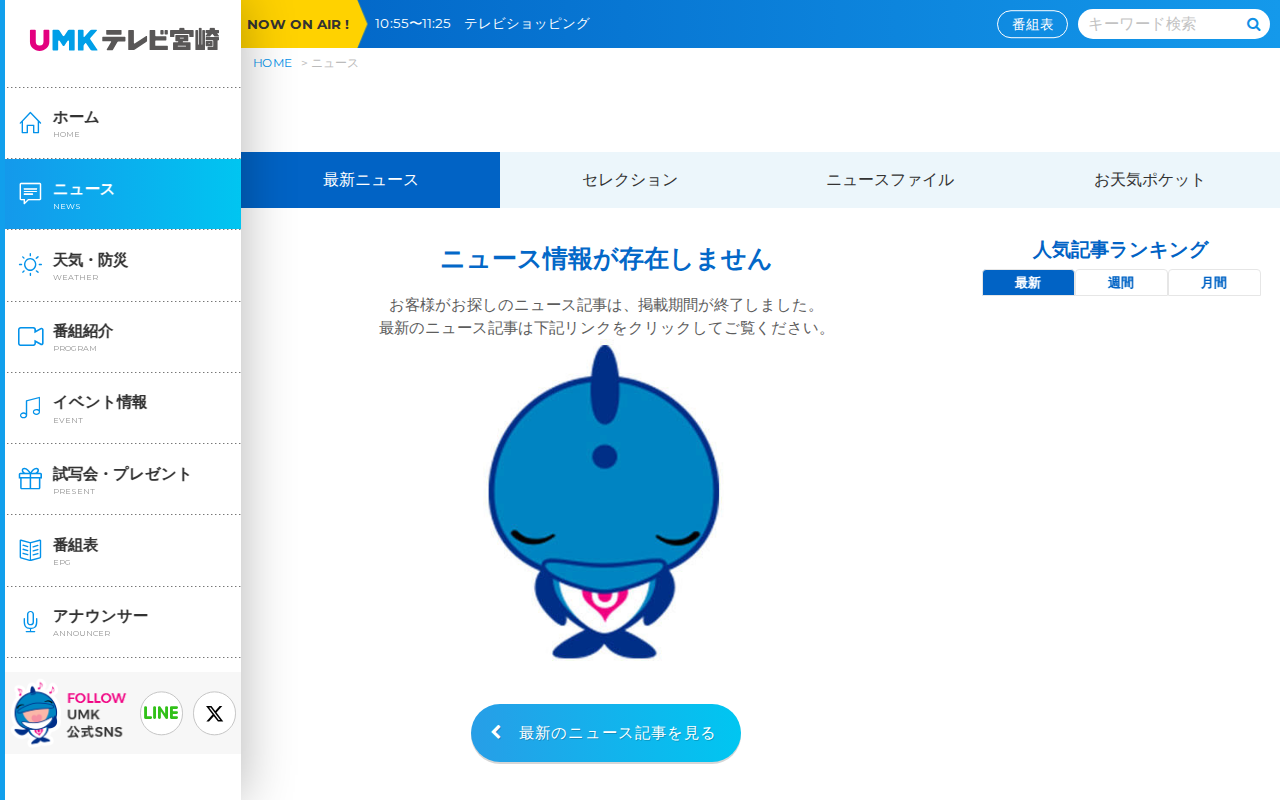
Task: Click the open book EPG icon
Action: click(x=30, y=550)
